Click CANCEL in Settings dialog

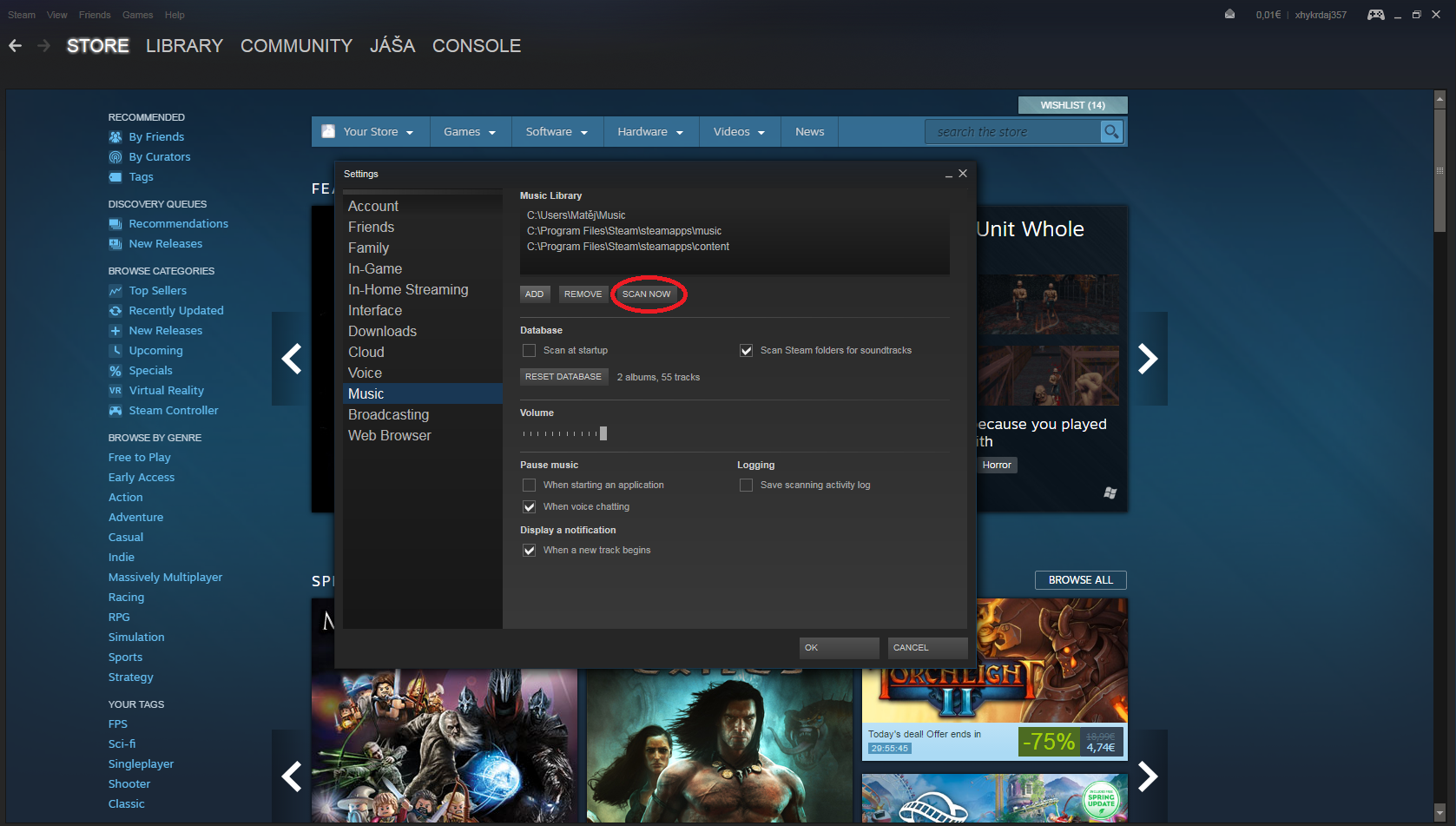927,648
